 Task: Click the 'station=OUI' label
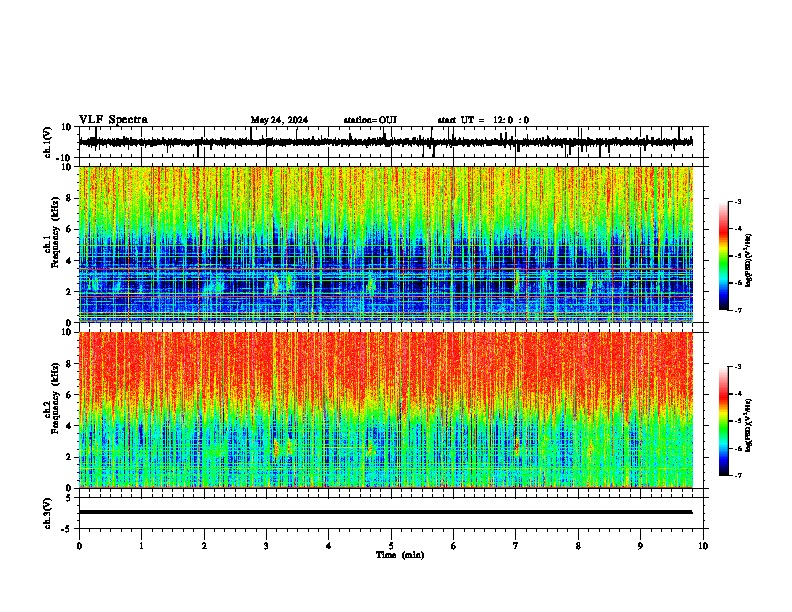[370, 120]
